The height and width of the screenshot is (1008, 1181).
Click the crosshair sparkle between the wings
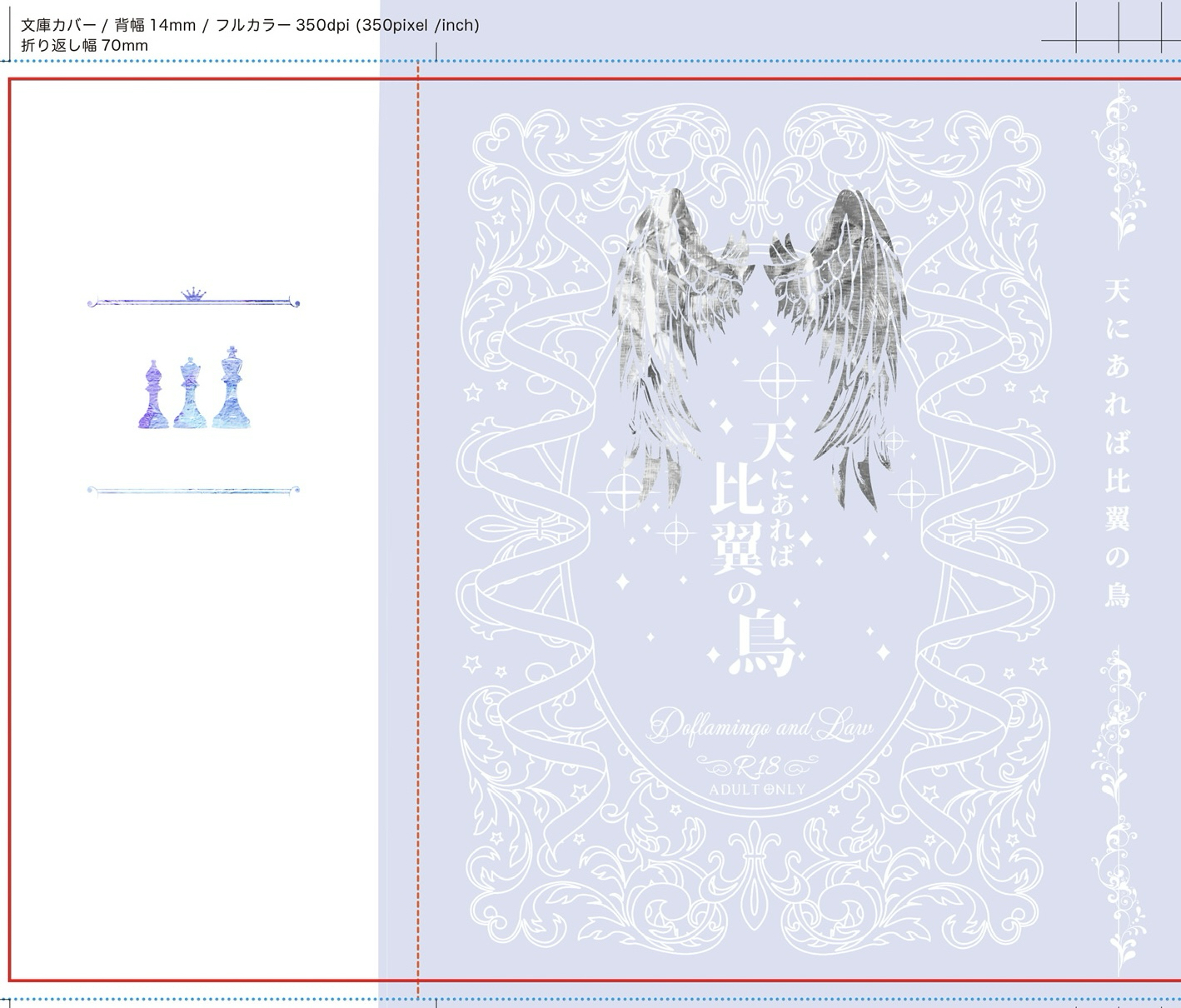776,382
